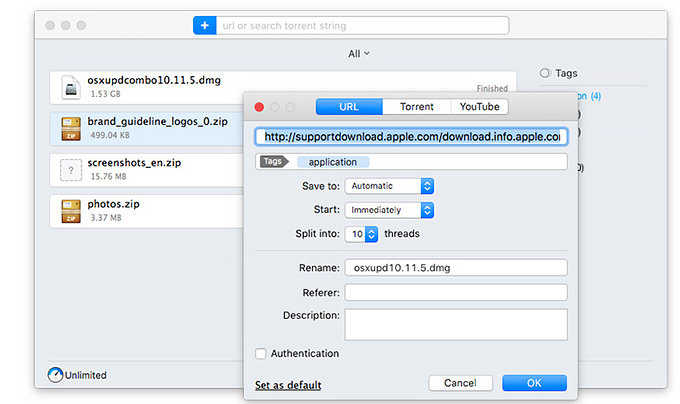The width and height of the screenshot is (680, 404).
Task: Switch to the Torrent tab
Action: (417, 107)
